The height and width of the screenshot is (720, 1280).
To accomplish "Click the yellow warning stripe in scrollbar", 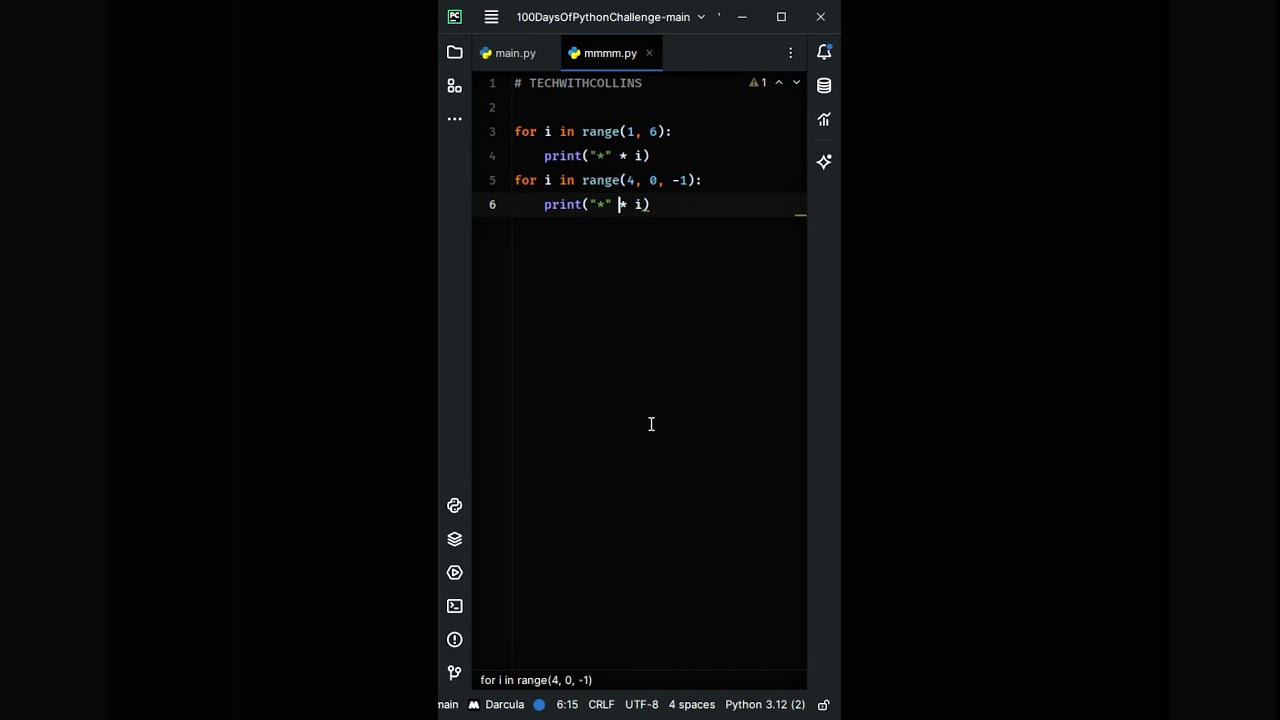I will click(x=800, y=215).
